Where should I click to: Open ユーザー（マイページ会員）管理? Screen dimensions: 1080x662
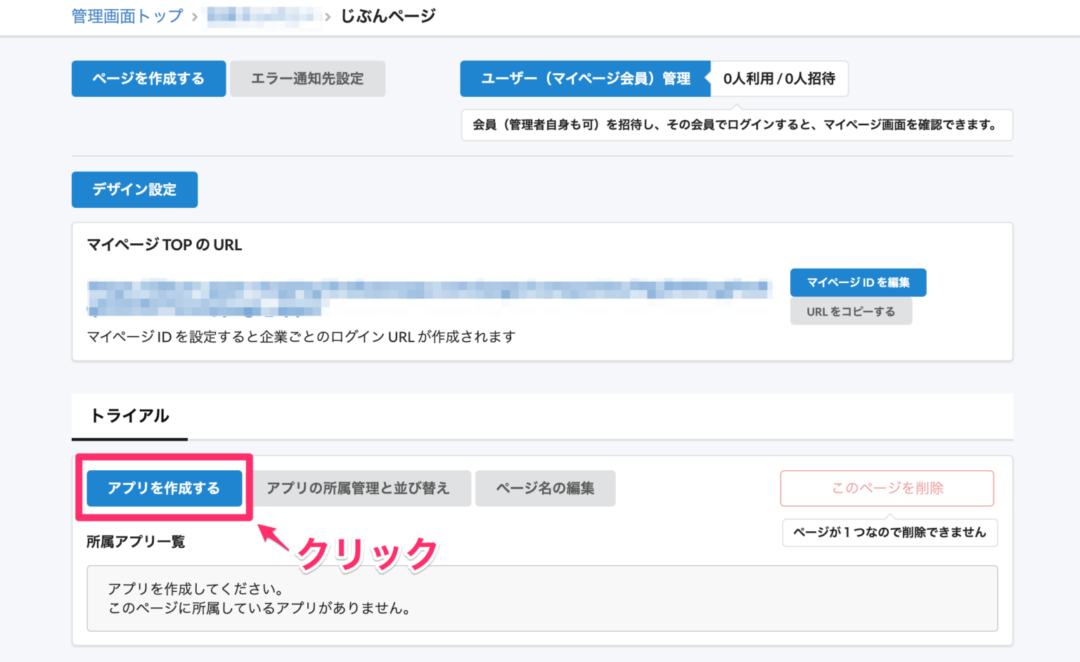click(585, 78)
